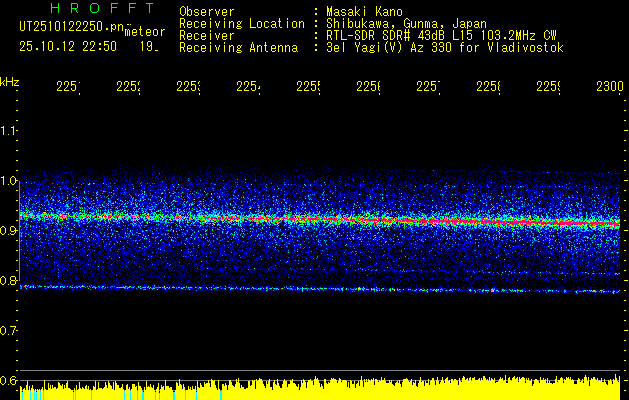Click the RTL-SDR SDR# 103.2MHz receiver text
Image resolution: width=629 pixels, height=400 pixels.
click(x=441, y=36)
